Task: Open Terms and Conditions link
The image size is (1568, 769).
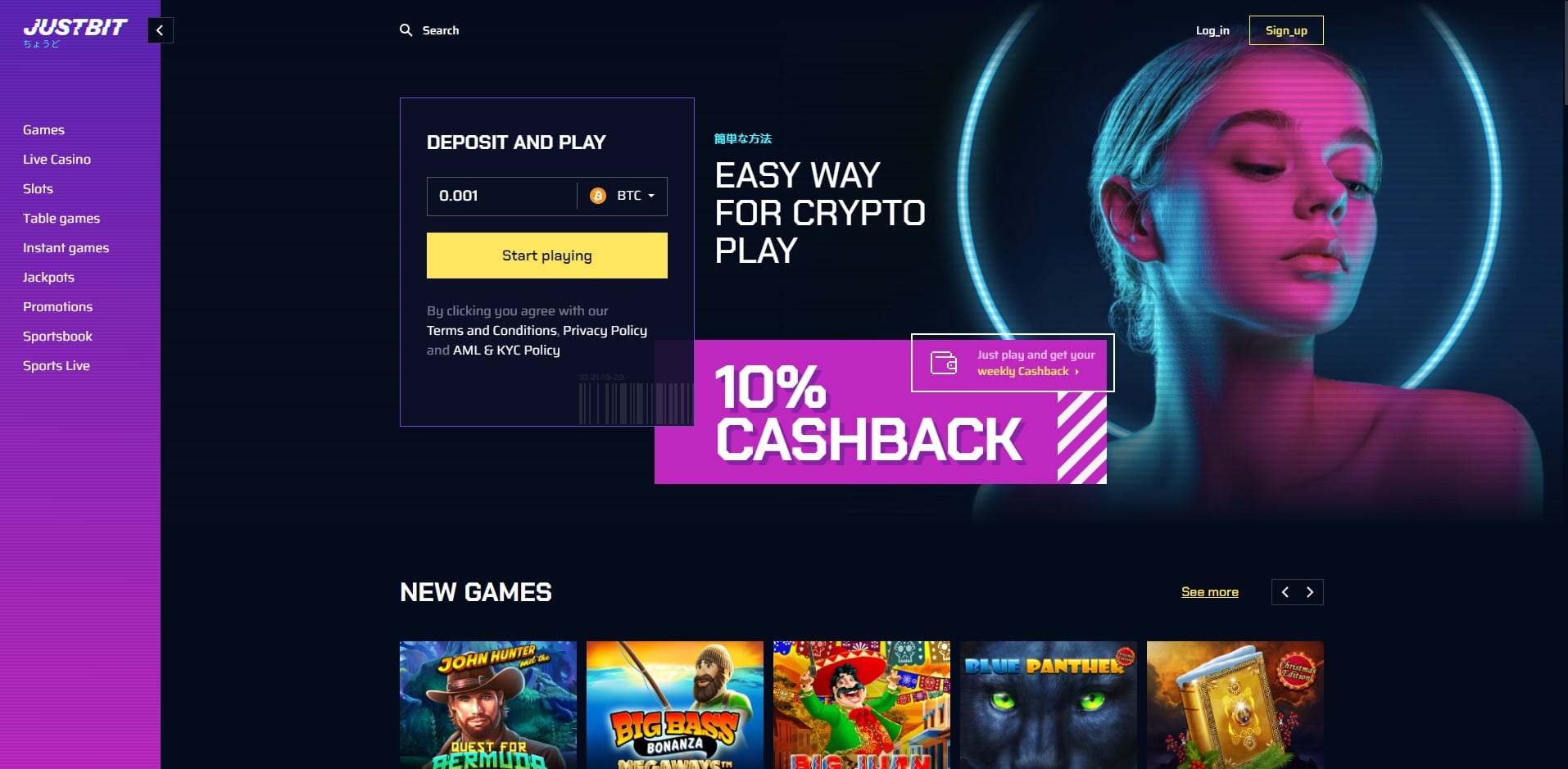Action: click(x=492, y=330)
